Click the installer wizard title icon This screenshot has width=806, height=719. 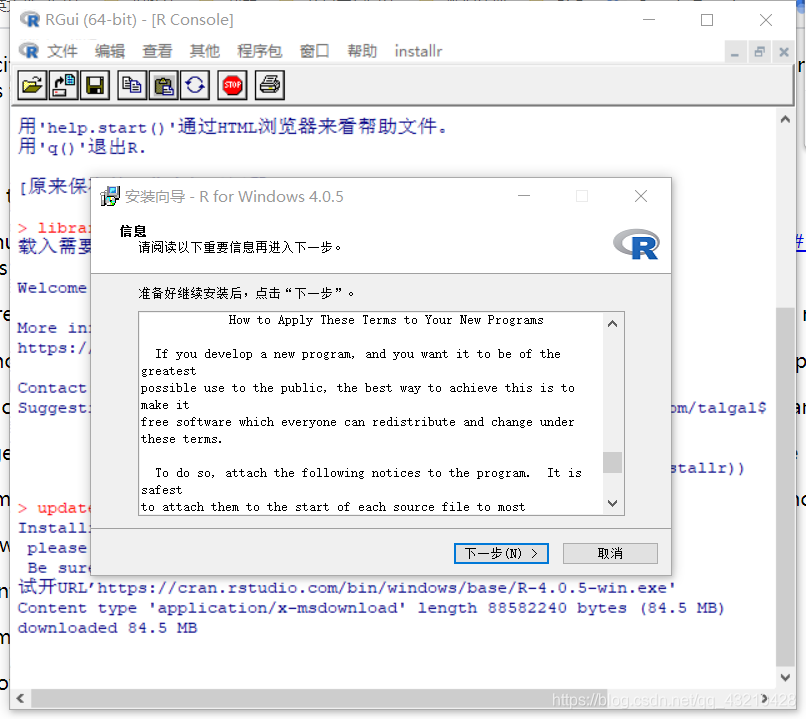109,196
